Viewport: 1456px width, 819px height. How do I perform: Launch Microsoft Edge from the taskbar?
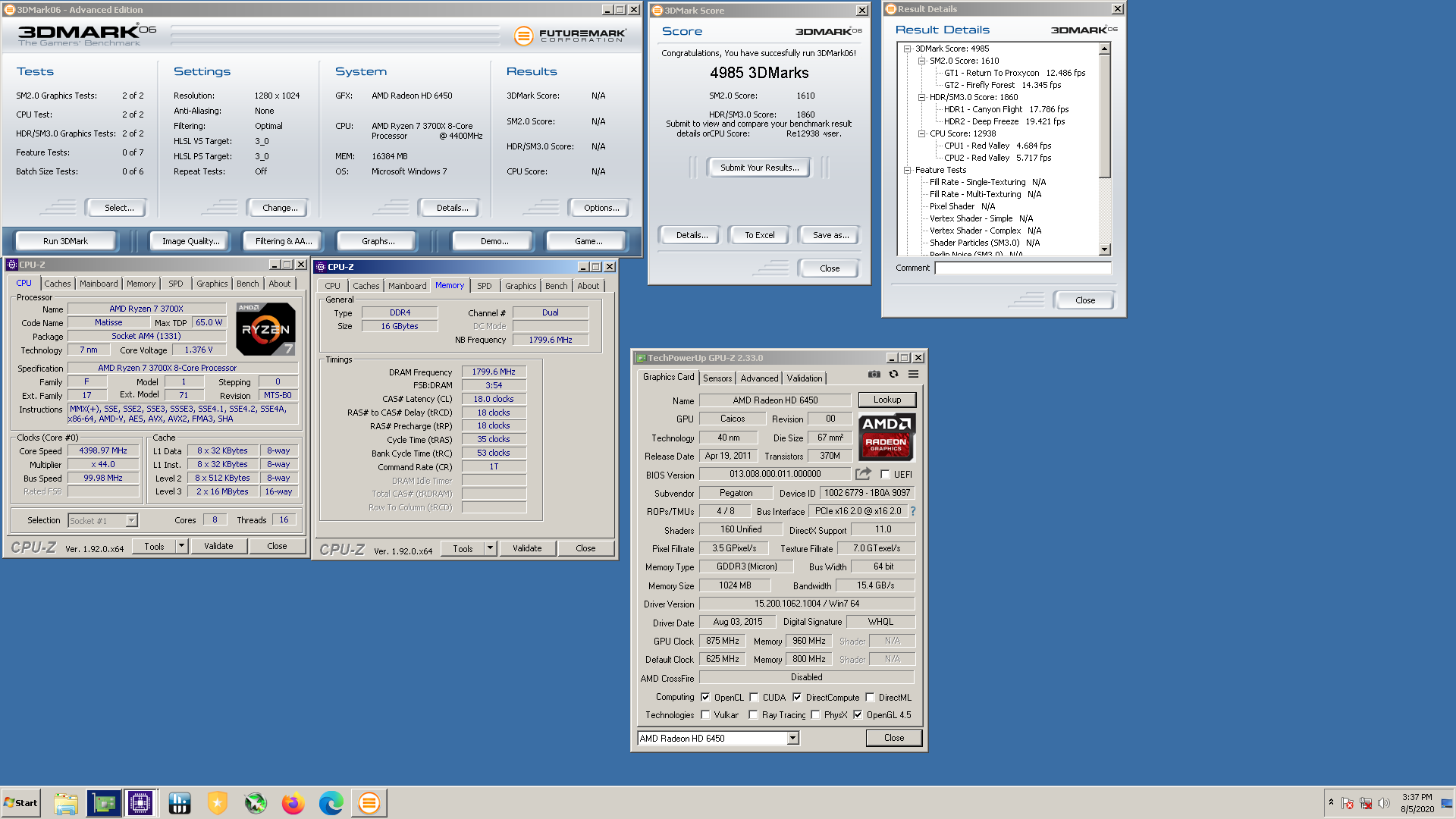[x=331, y=803]
